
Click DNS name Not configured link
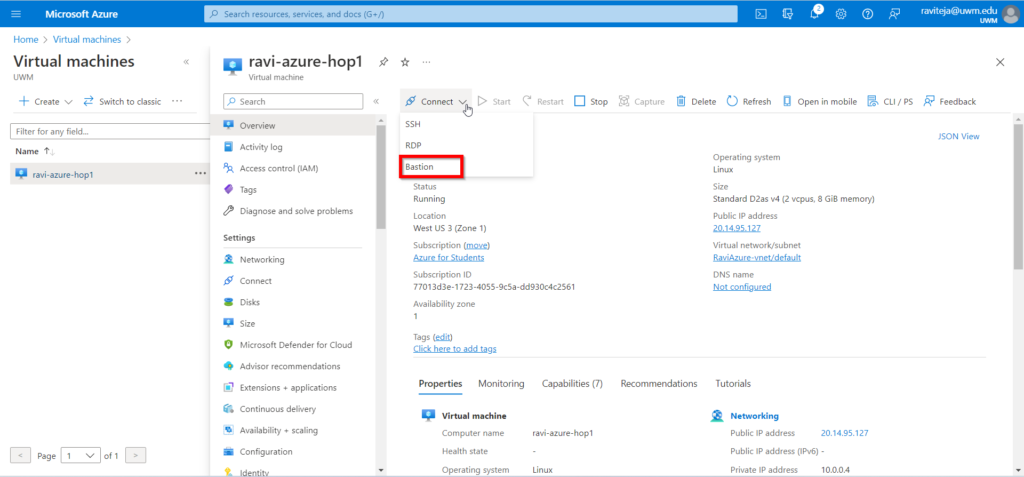point(742,287)
